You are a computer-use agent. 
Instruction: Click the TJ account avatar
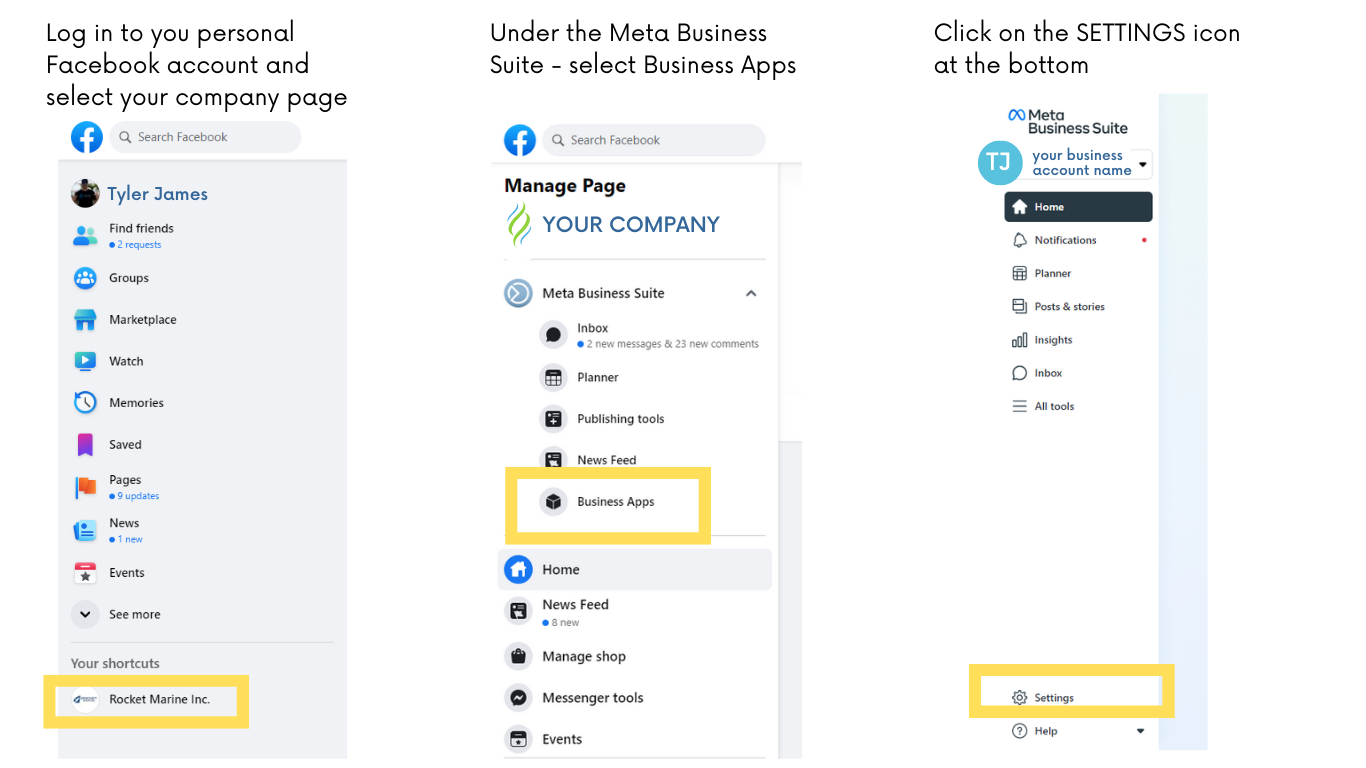(x=1000, y=162)
